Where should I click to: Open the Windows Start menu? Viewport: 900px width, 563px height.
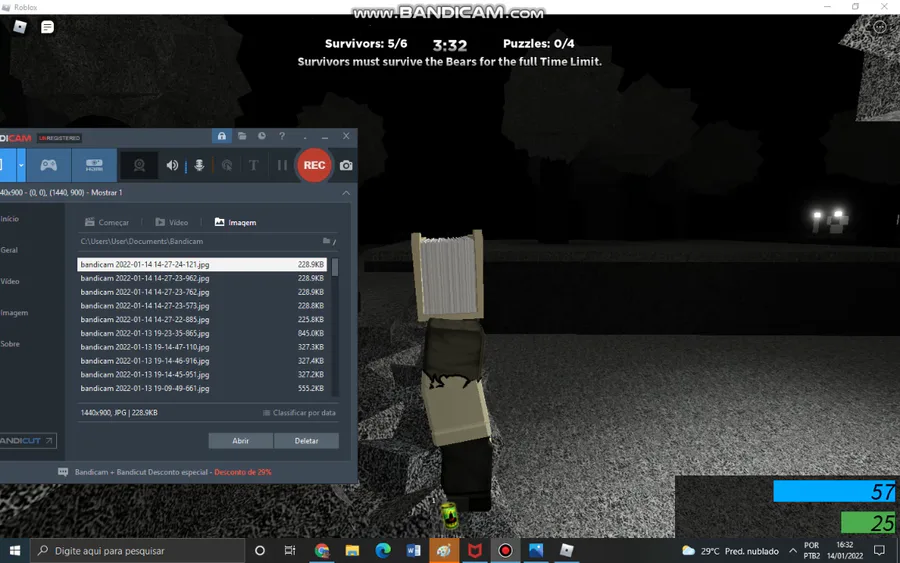[15, 551]
